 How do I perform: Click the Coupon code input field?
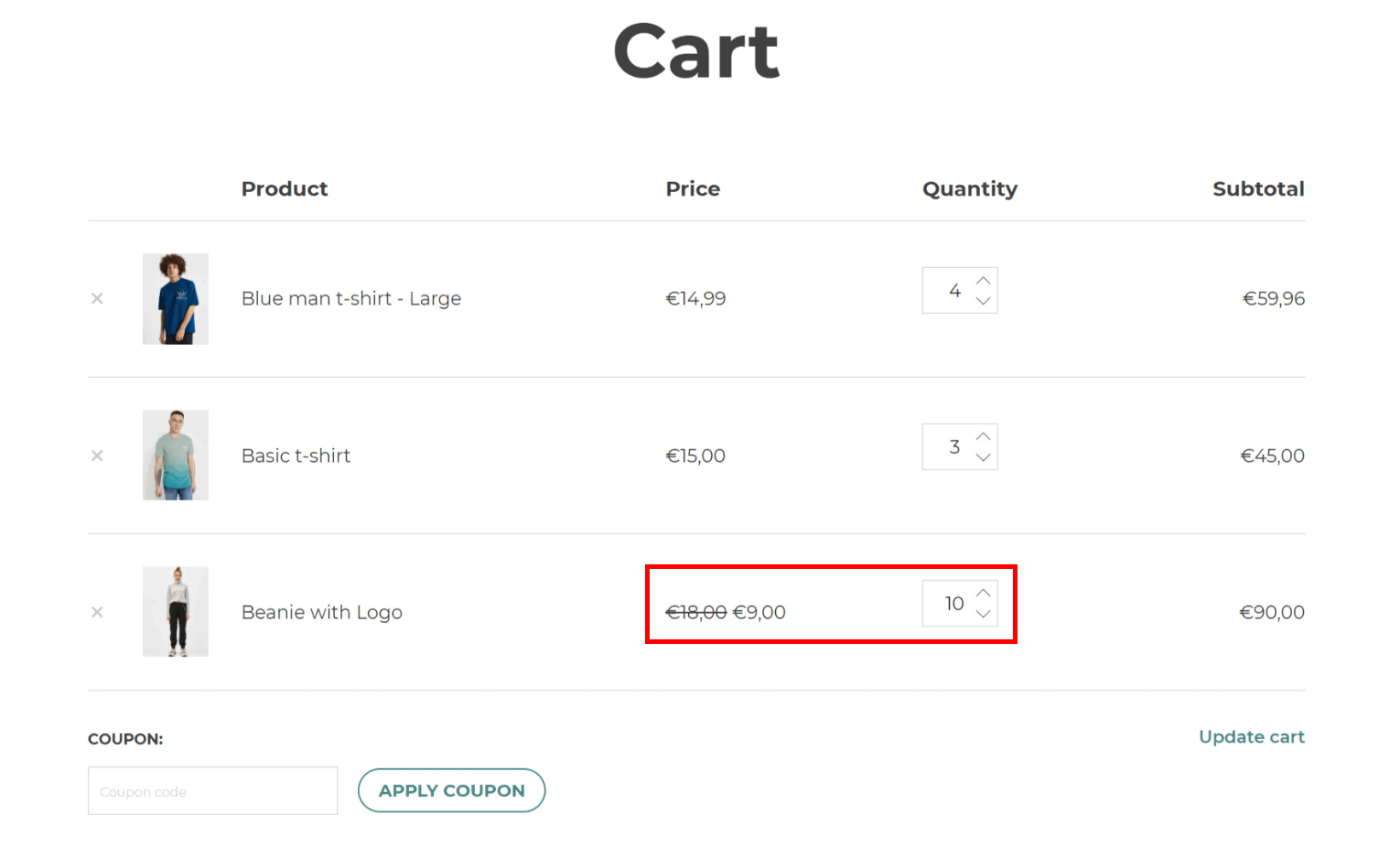[x=212, y=790]
